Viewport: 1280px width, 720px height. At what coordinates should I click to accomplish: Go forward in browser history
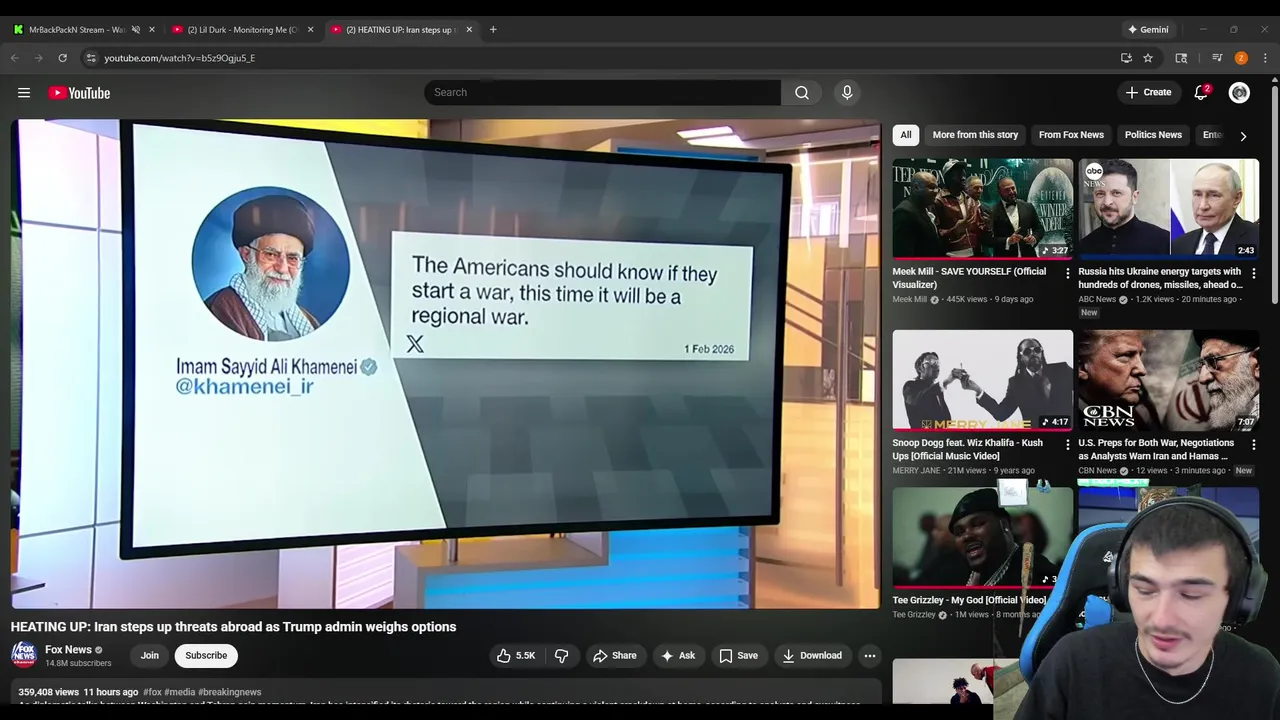pos(38,58)
